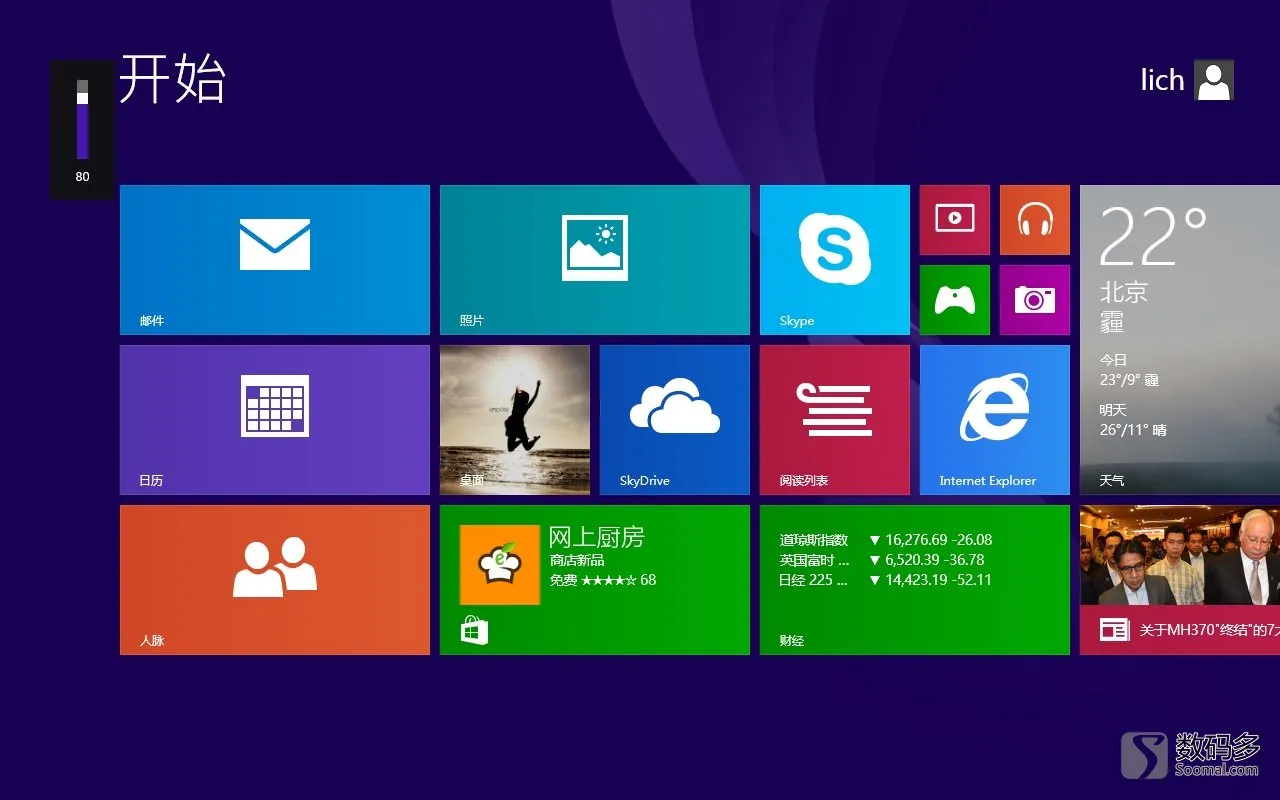
Task: Open the Desktop (桌面) tile
Action: 515,420
